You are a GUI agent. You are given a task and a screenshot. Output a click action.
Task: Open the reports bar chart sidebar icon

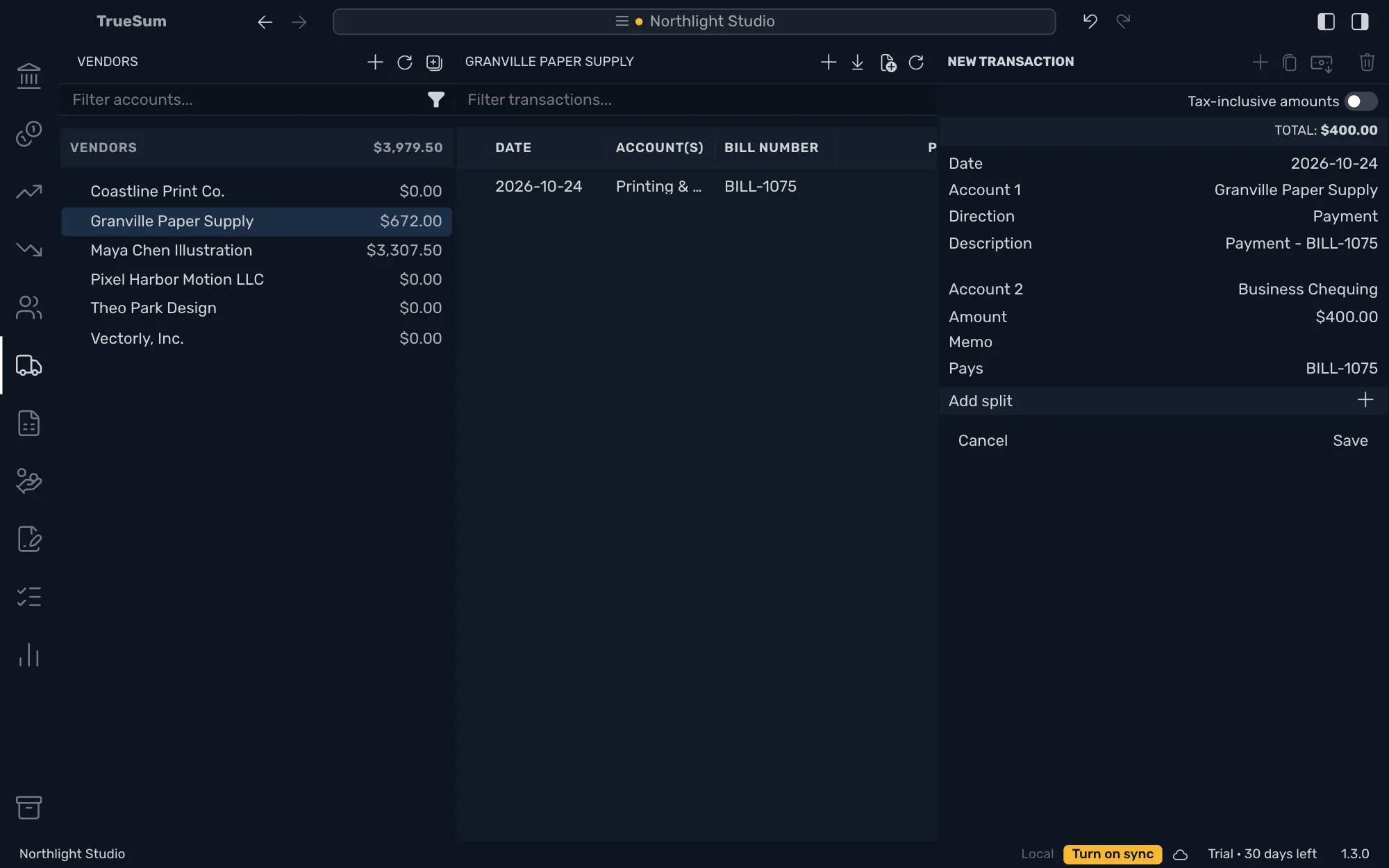pos(28,655)
